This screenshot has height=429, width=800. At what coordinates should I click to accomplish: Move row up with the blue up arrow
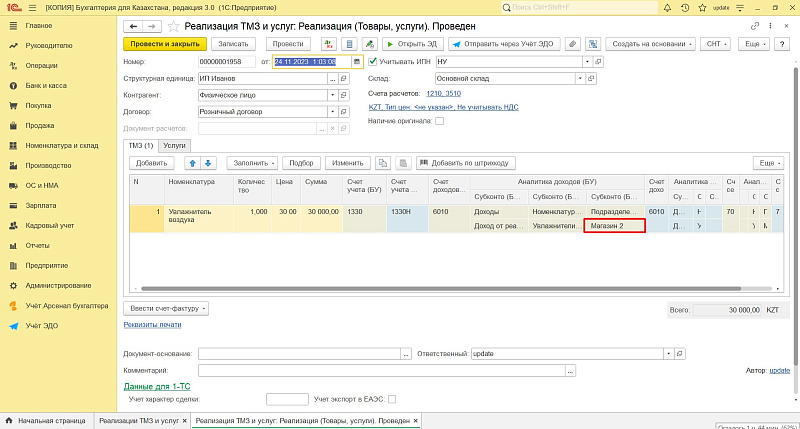pyautogui.click(x=192, y=162)
